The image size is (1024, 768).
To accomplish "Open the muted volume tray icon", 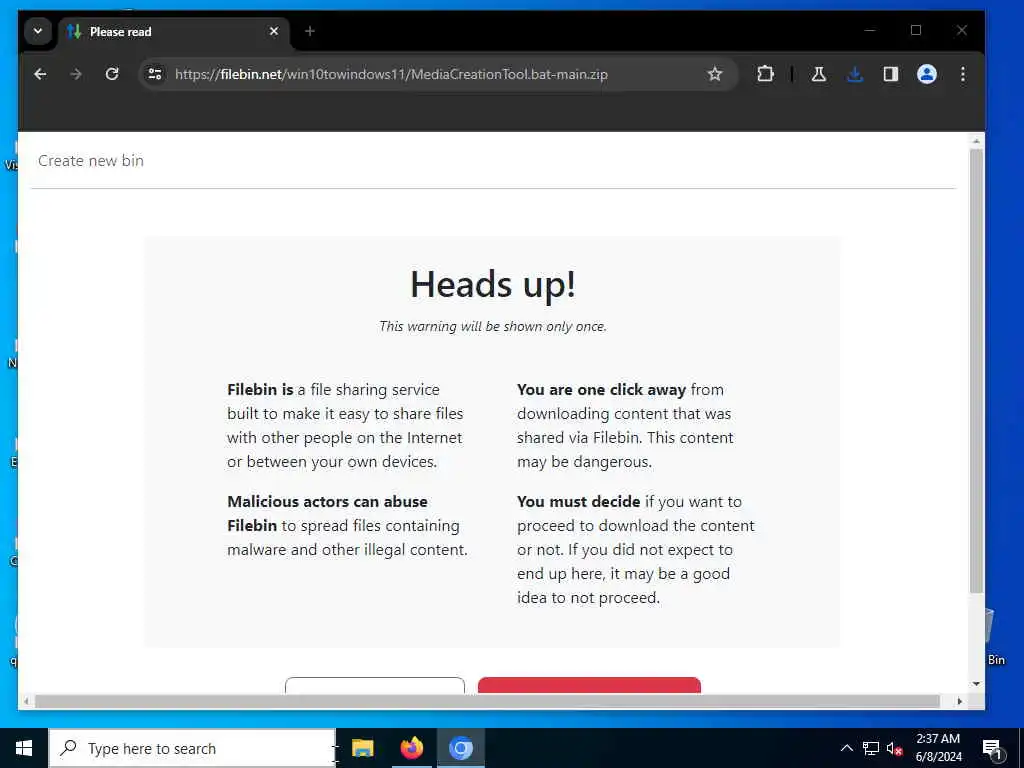I will pos(894,748).
